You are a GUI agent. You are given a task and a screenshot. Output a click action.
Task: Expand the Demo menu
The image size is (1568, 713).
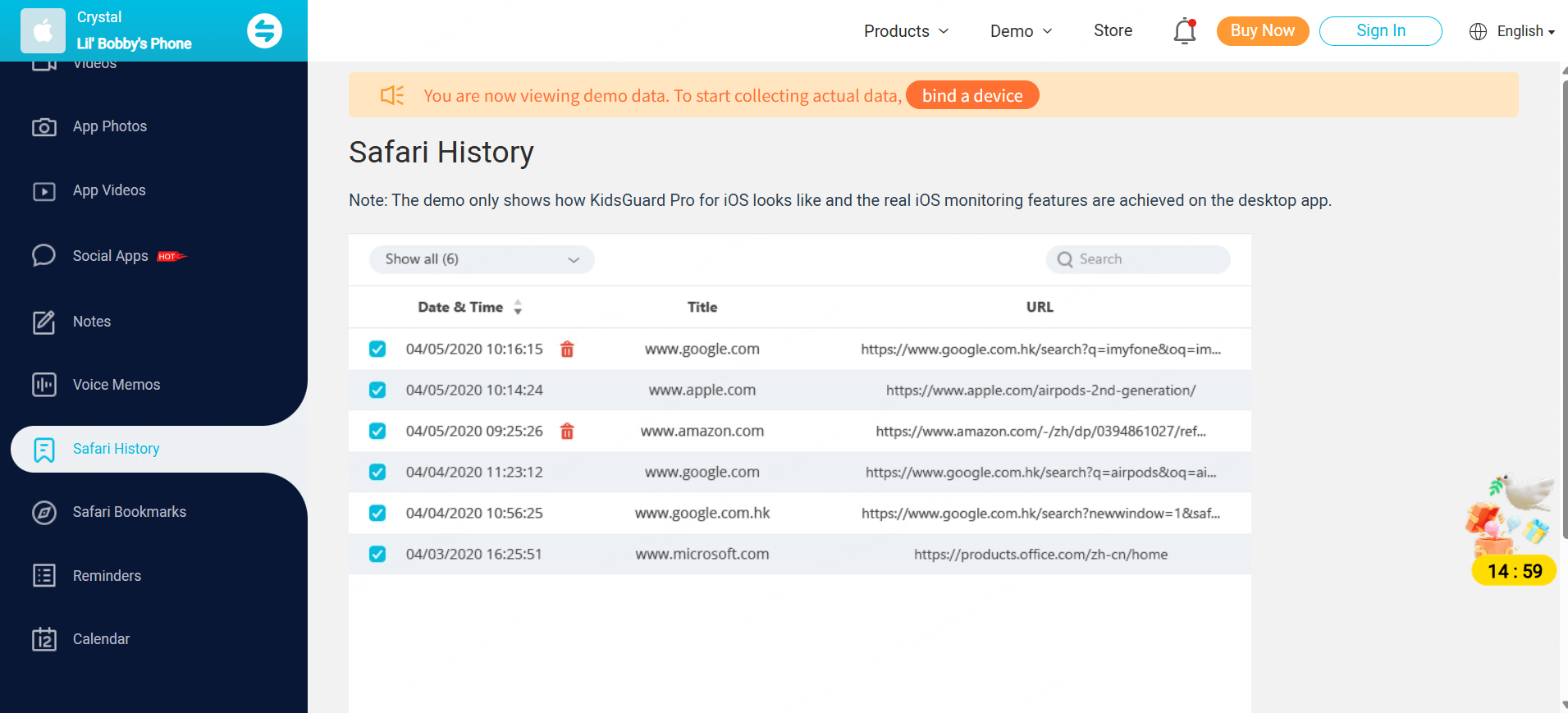(1021, 31)
